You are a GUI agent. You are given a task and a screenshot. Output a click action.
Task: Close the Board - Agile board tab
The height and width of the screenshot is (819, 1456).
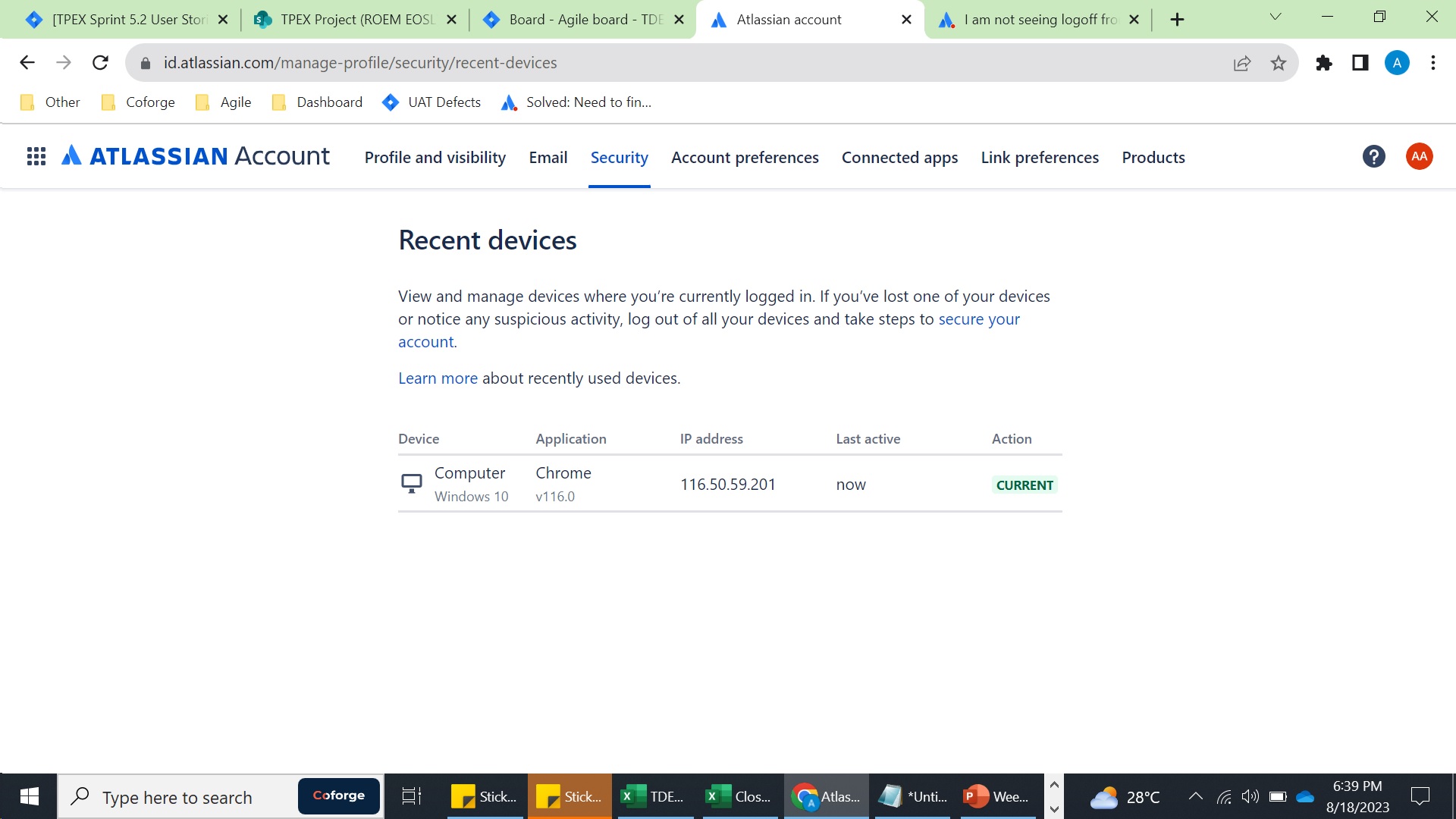pyautogui.click(x=679, y=20)
